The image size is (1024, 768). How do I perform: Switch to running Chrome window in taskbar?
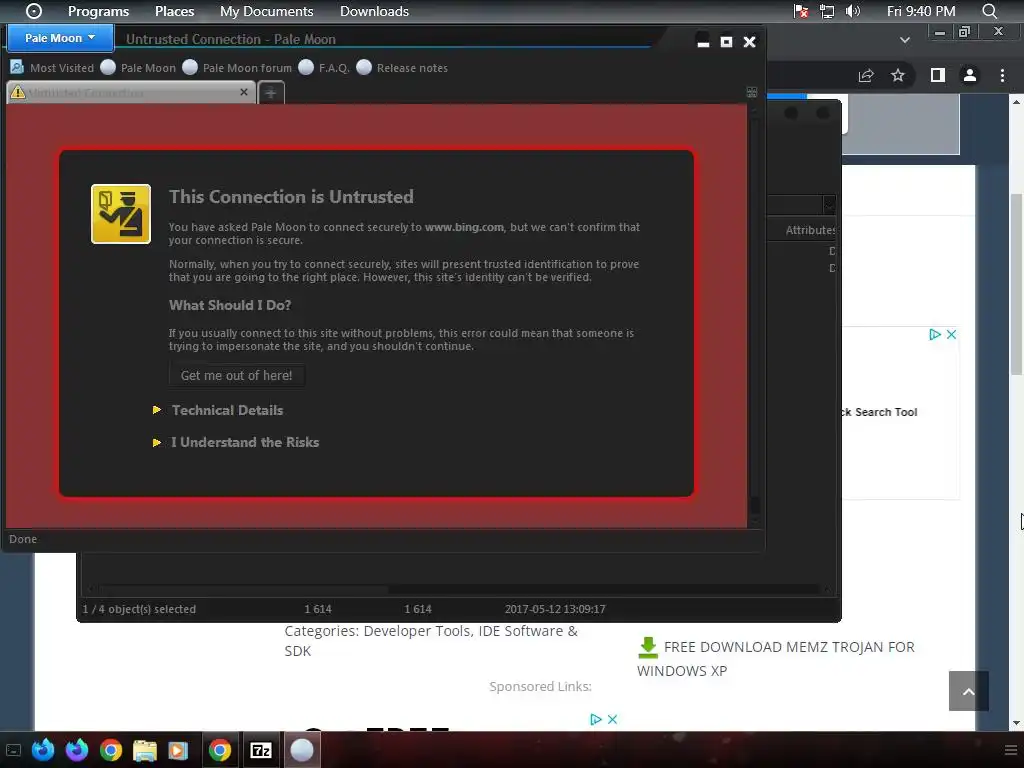[x=220, y=750]
